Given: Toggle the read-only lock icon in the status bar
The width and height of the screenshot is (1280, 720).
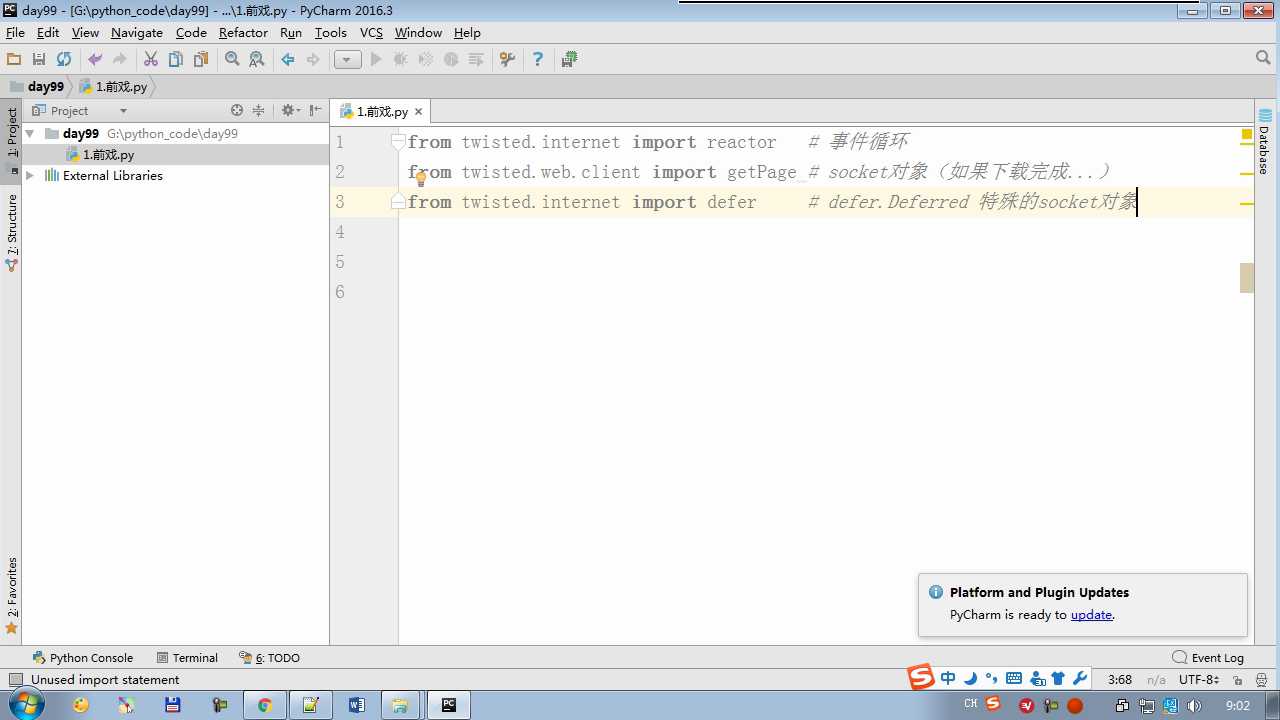Looking at the screenshot, I should 1238,680.
